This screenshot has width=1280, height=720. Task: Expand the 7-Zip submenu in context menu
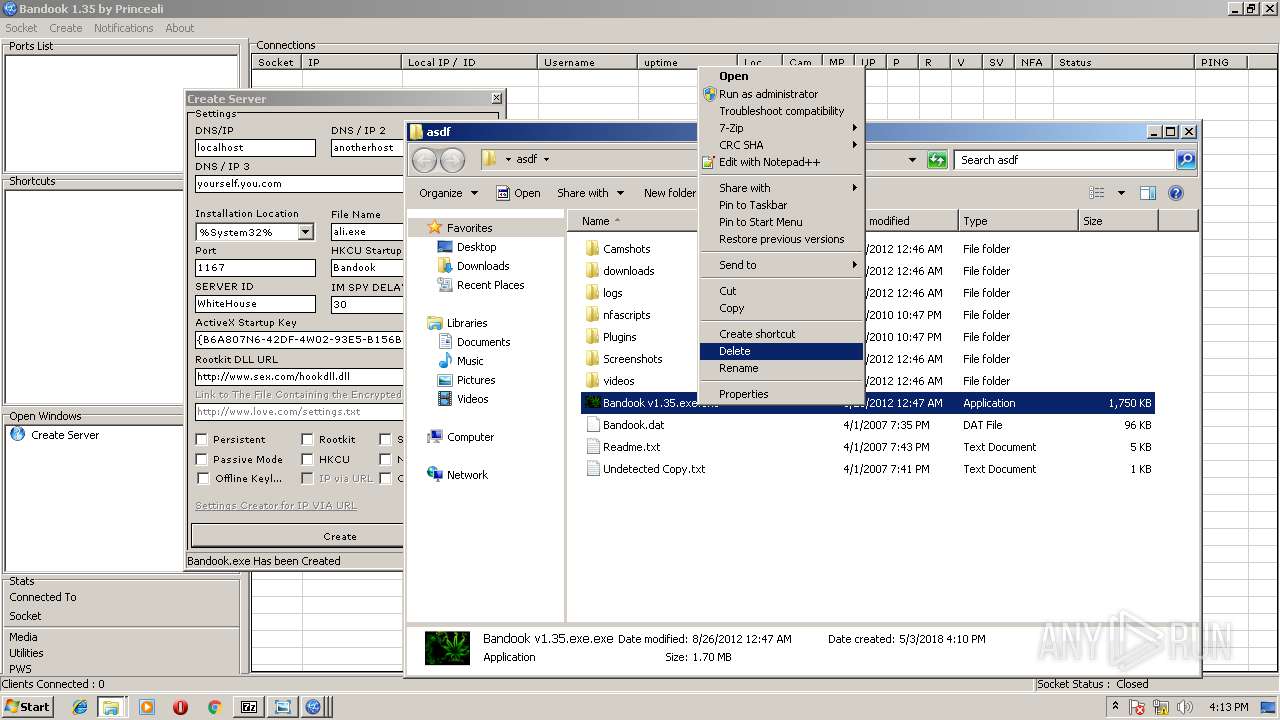point(782,128)
